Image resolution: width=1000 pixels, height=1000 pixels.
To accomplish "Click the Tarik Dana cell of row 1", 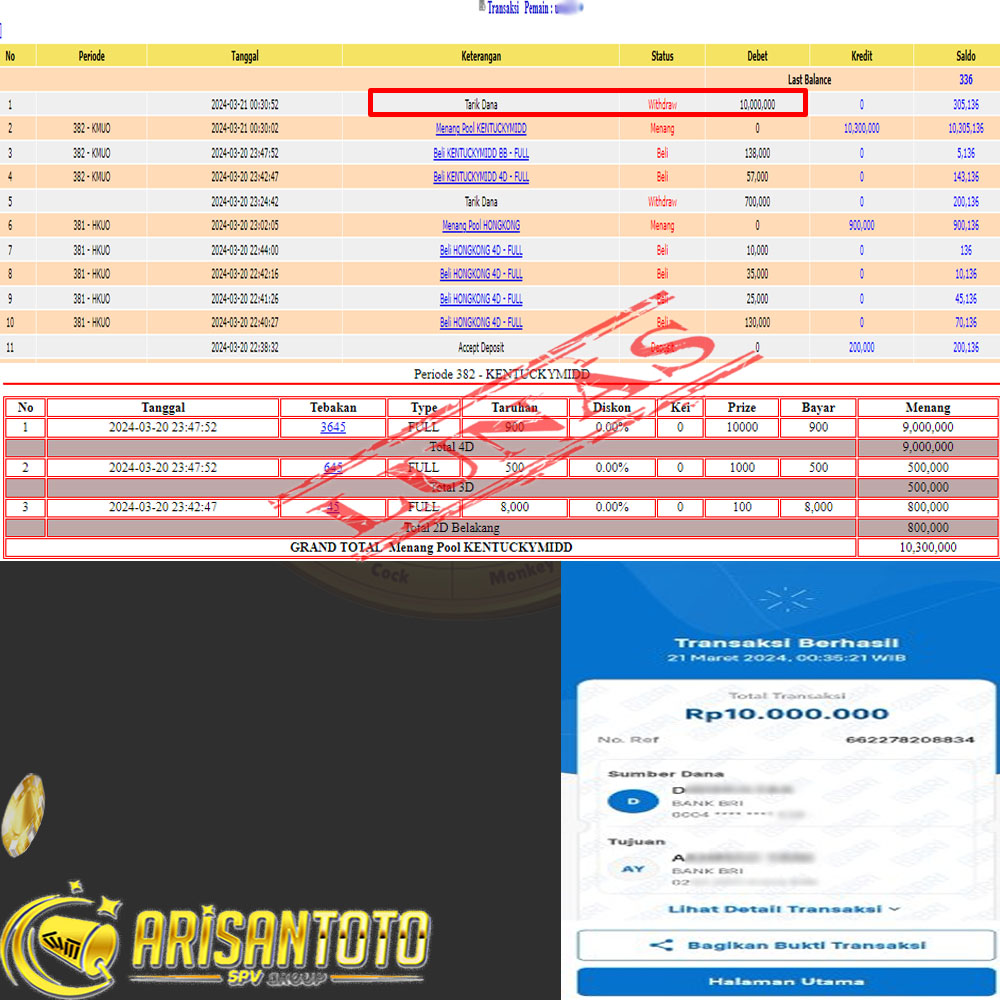I will click(x=481, y=105).
